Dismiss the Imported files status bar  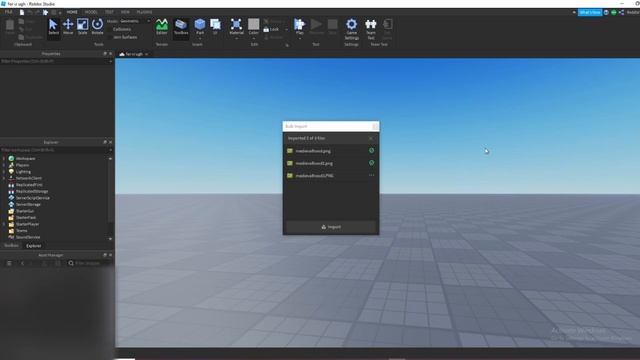[371, 138]
